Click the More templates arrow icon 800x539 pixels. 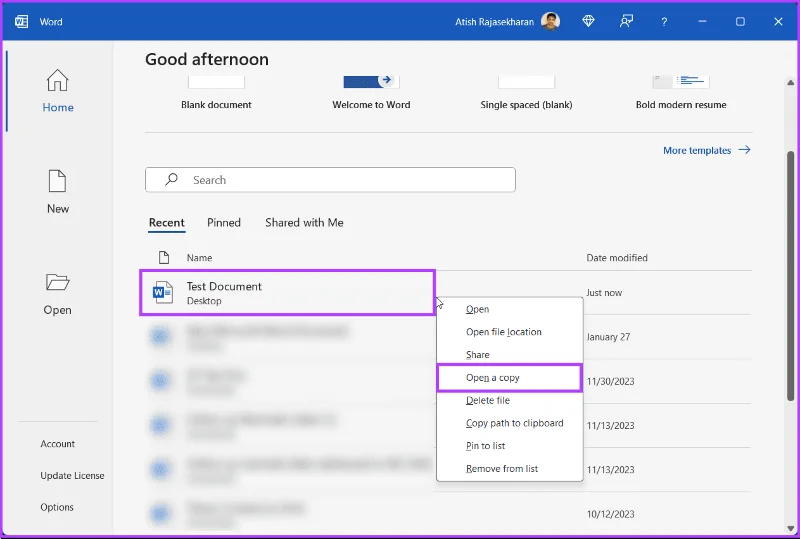coord(744,150)
